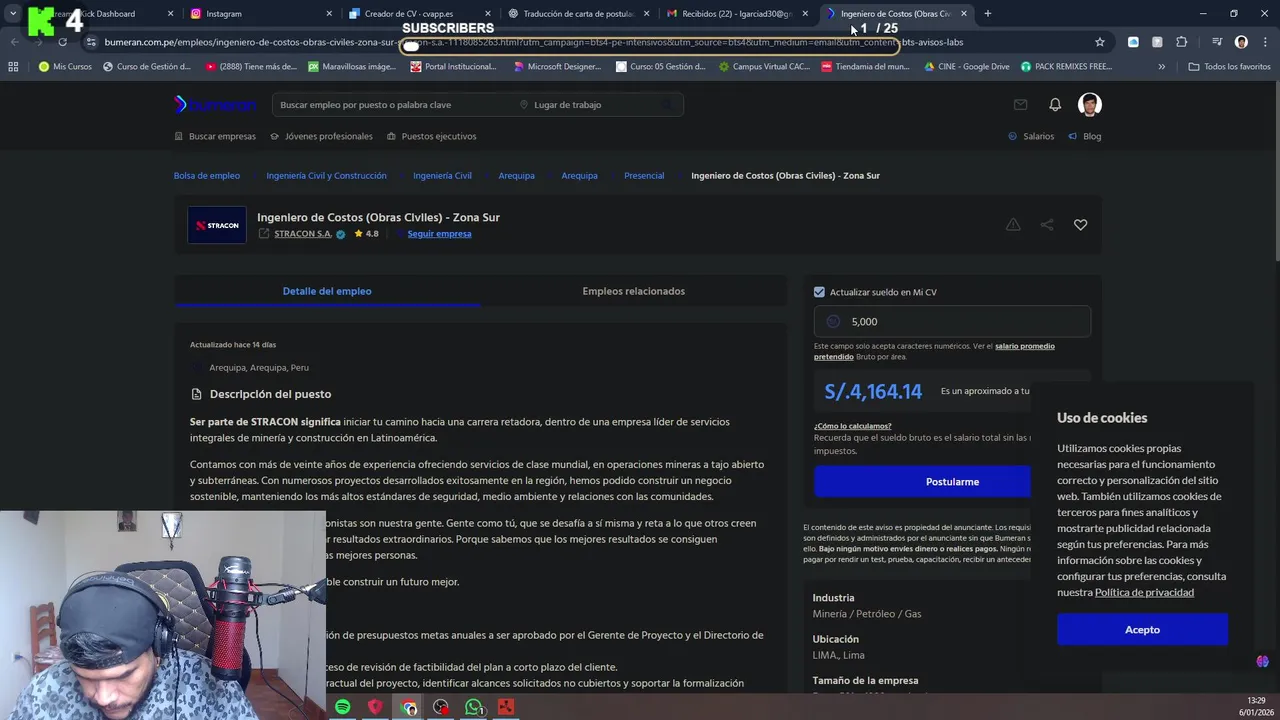Show hidden bookmarks overflow chevron

pyautogui.click(x=1161, y=67)
